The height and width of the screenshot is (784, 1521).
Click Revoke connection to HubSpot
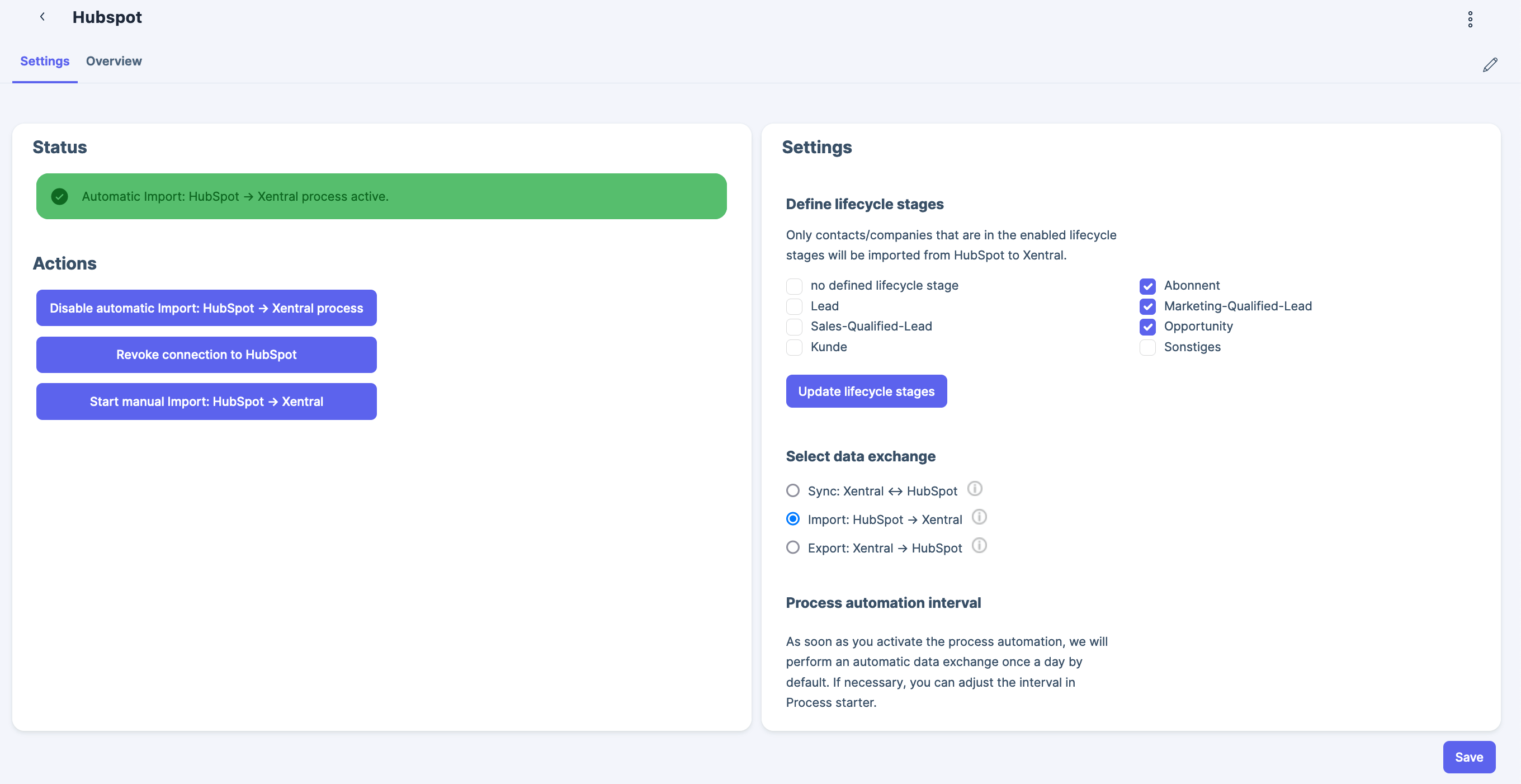tap(206, 354)
